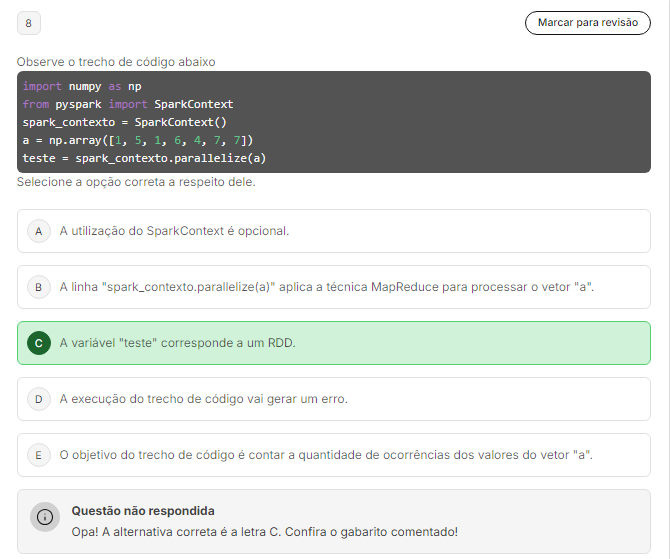Select the letter E option circle

tap(38, 455)
